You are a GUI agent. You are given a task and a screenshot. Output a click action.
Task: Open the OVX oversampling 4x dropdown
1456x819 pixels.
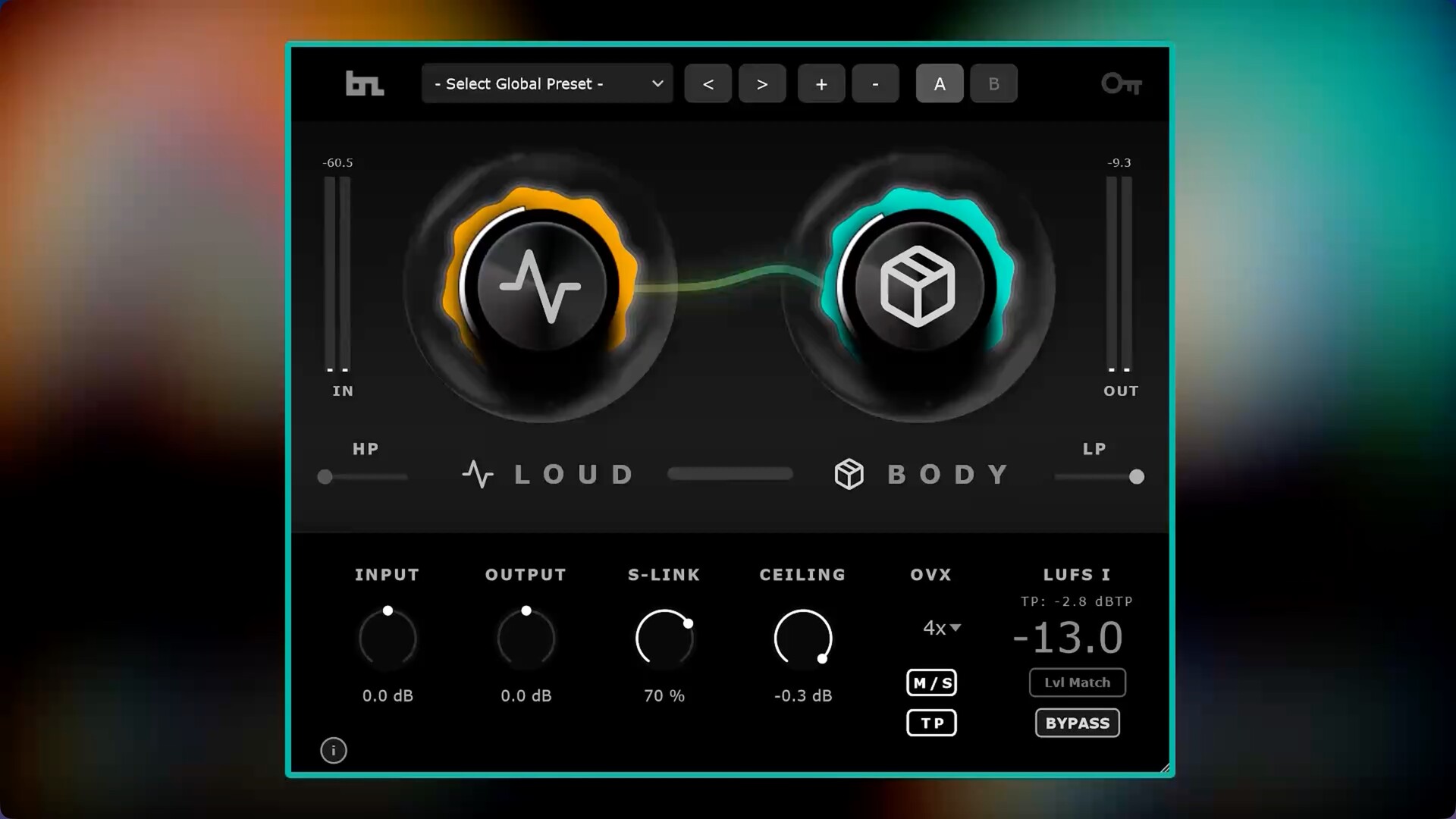coord(940,628)
